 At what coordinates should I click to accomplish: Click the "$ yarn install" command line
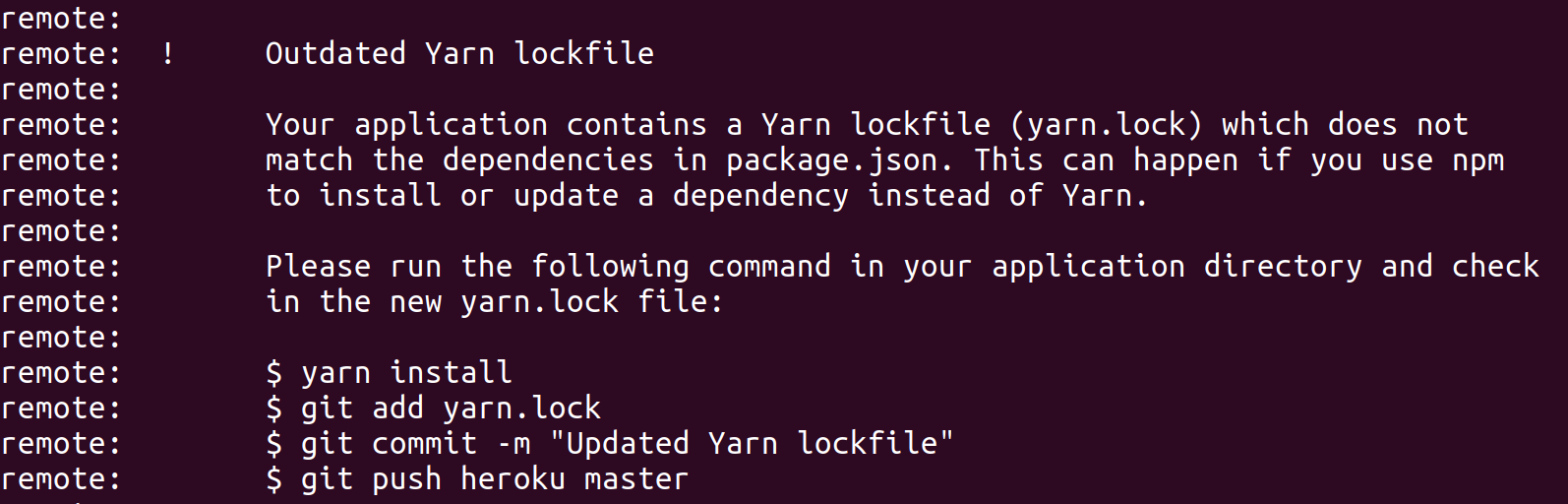pos(389,372)
